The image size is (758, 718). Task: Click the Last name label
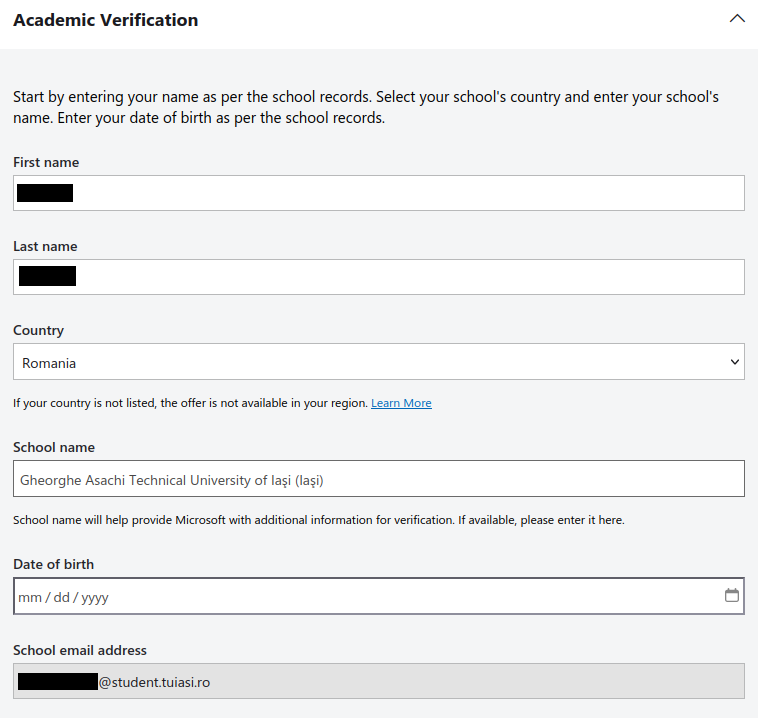coord(45,246)
